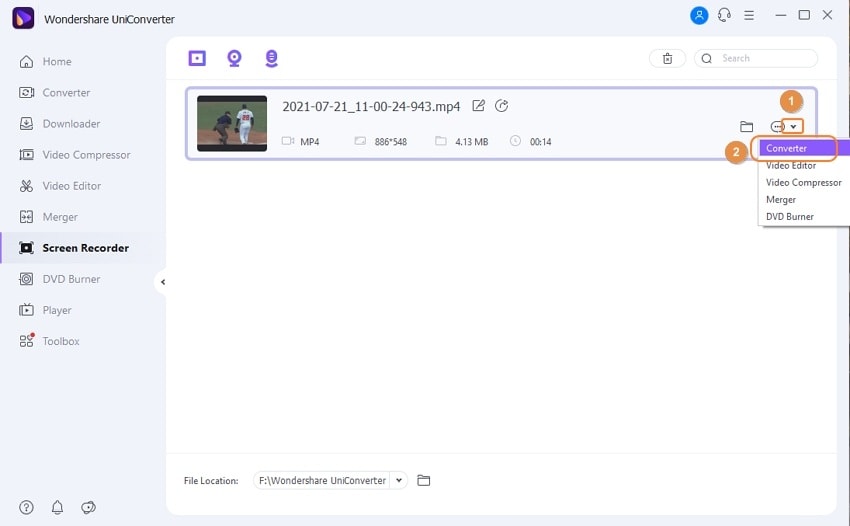The image size is (850, 526).
Task: Click the share icon beside filename
Action: [501, 106]
